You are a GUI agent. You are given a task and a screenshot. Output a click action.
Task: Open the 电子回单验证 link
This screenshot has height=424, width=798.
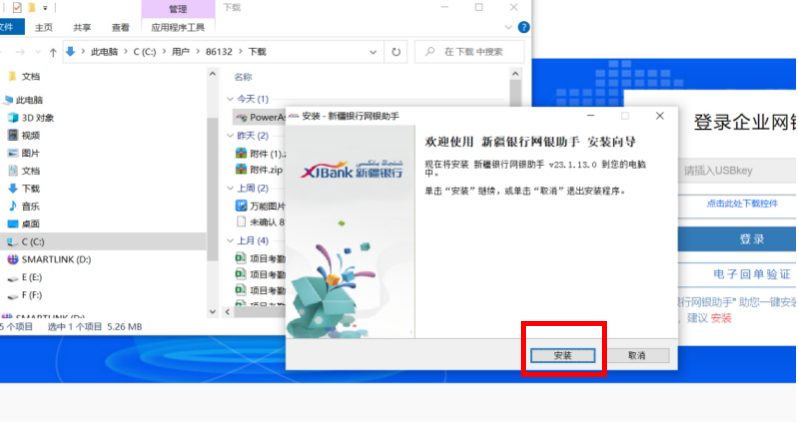[752, 274]
